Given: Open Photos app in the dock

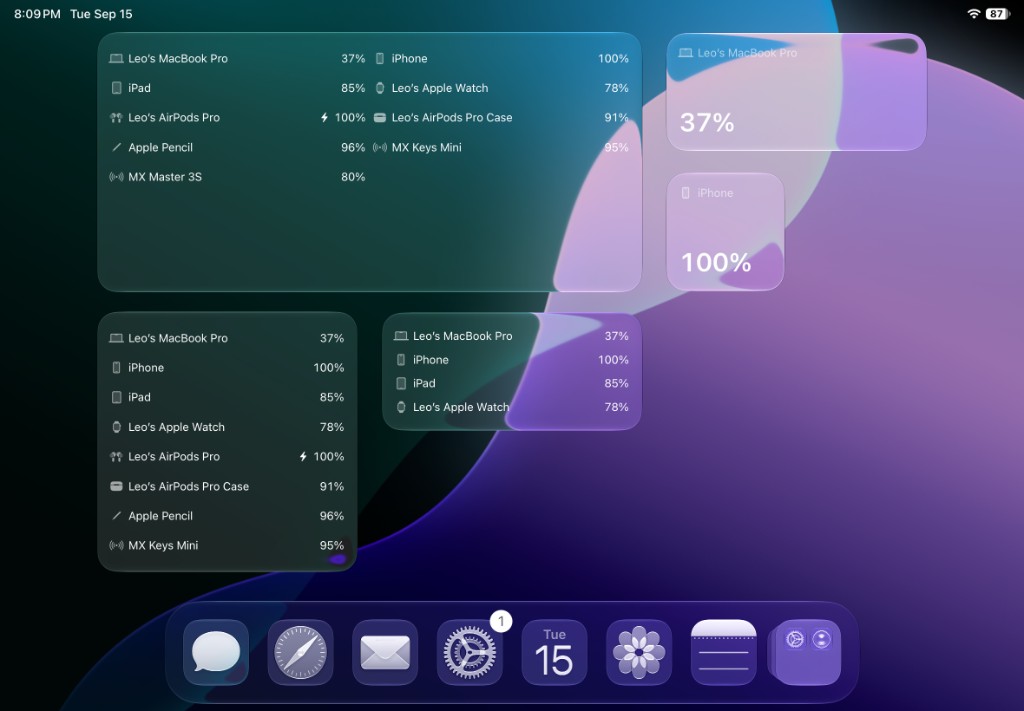Looking at the screenshot, I should pyautogui.click(x=639, y=652).
